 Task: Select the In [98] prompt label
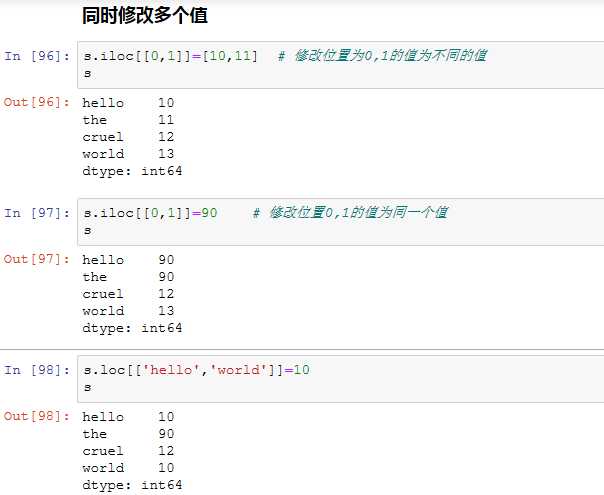tap(37, 370)
